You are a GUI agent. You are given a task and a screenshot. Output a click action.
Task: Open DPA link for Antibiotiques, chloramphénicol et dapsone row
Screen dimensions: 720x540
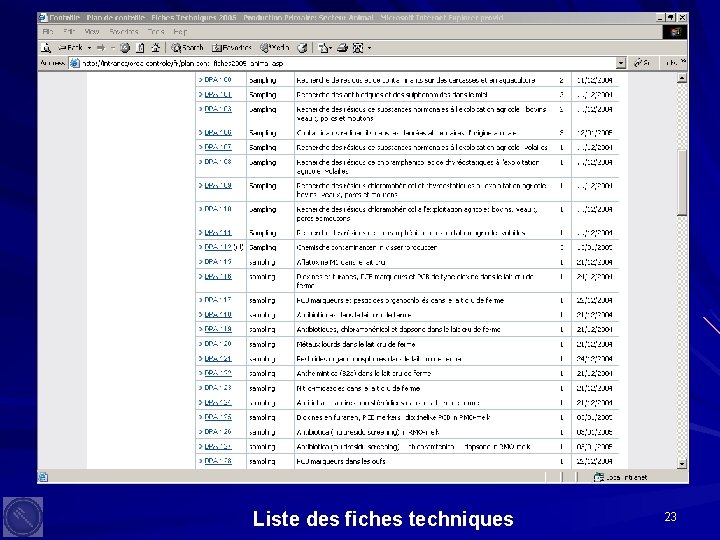click(218, 329)
